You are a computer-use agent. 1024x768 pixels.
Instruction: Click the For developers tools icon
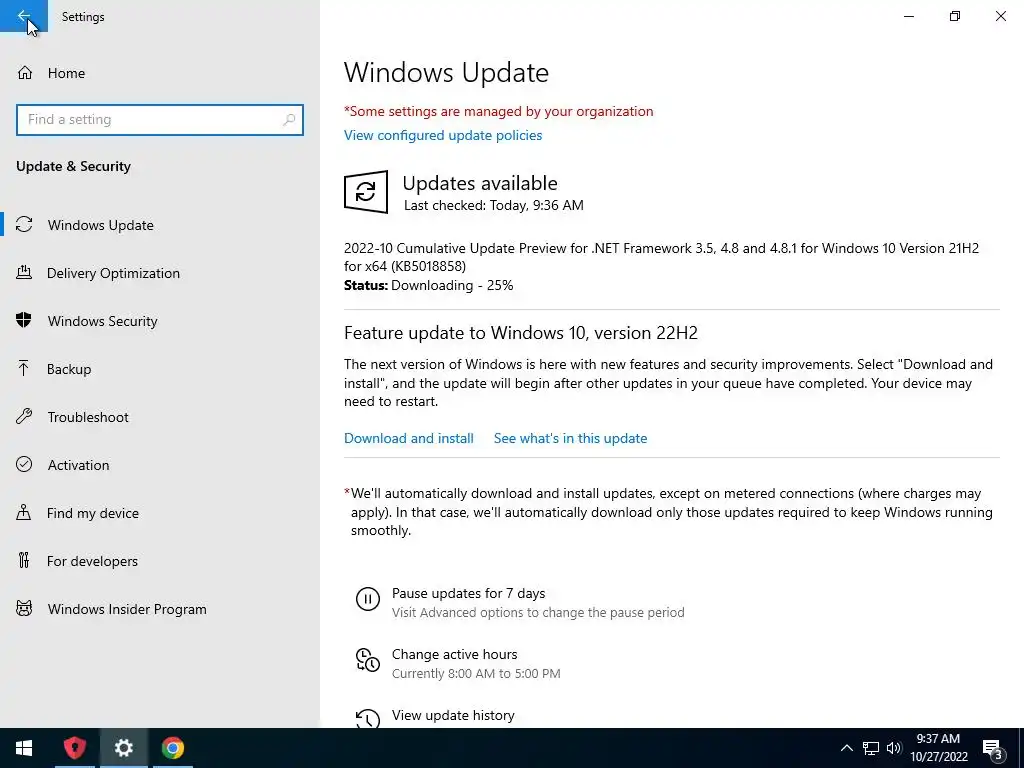pyautogui.click(x=24, y=560)
